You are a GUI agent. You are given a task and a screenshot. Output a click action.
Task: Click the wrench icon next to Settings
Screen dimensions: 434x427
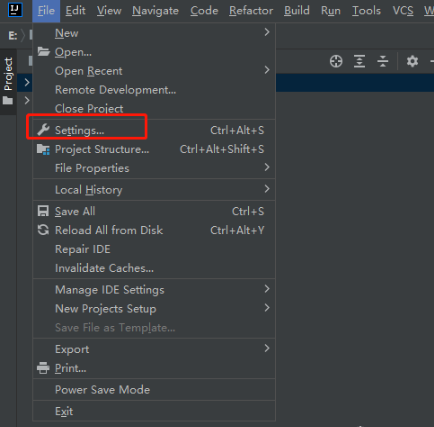(x=43, y=130)
